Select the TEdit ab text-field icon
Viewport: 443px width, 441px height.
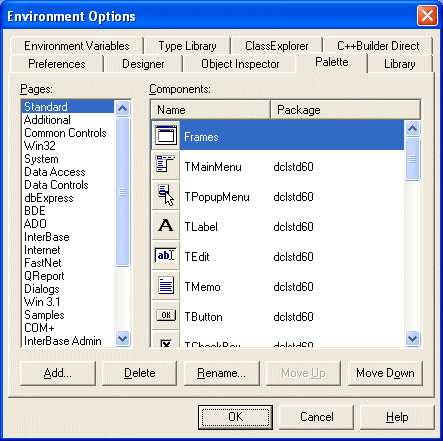tap(166, 256)
